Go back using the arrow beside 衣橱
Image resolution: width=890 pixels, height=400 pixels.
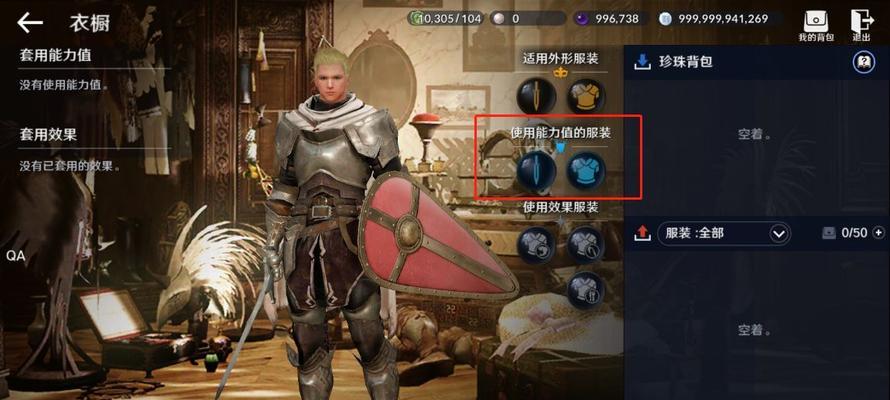click(x=30, y=23)
